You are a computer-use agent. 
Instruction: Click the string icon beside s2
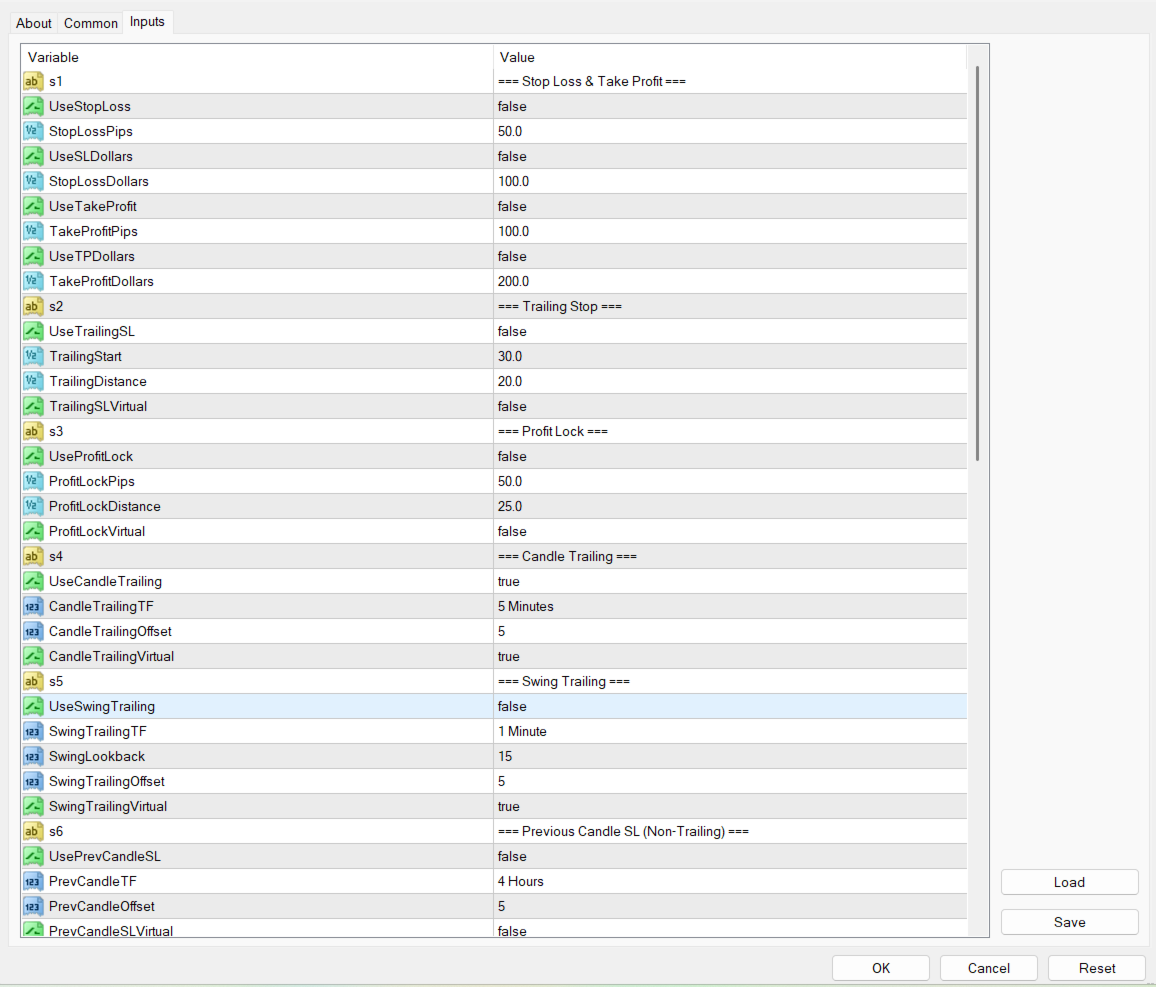pos(33,306)
